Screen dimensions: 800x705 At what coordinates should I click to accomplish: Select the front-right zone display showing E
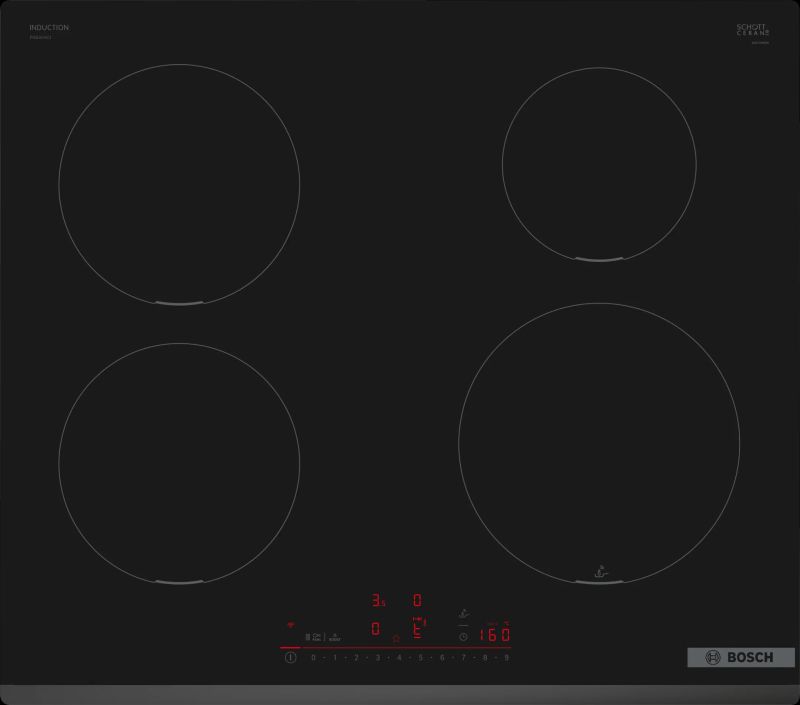[x=418, y=628]
